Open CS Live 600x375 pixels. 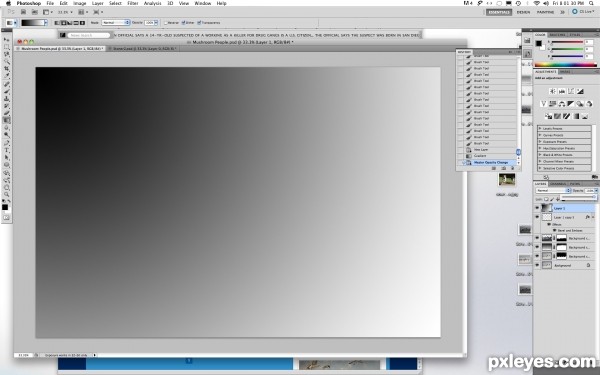coord(584,12)
